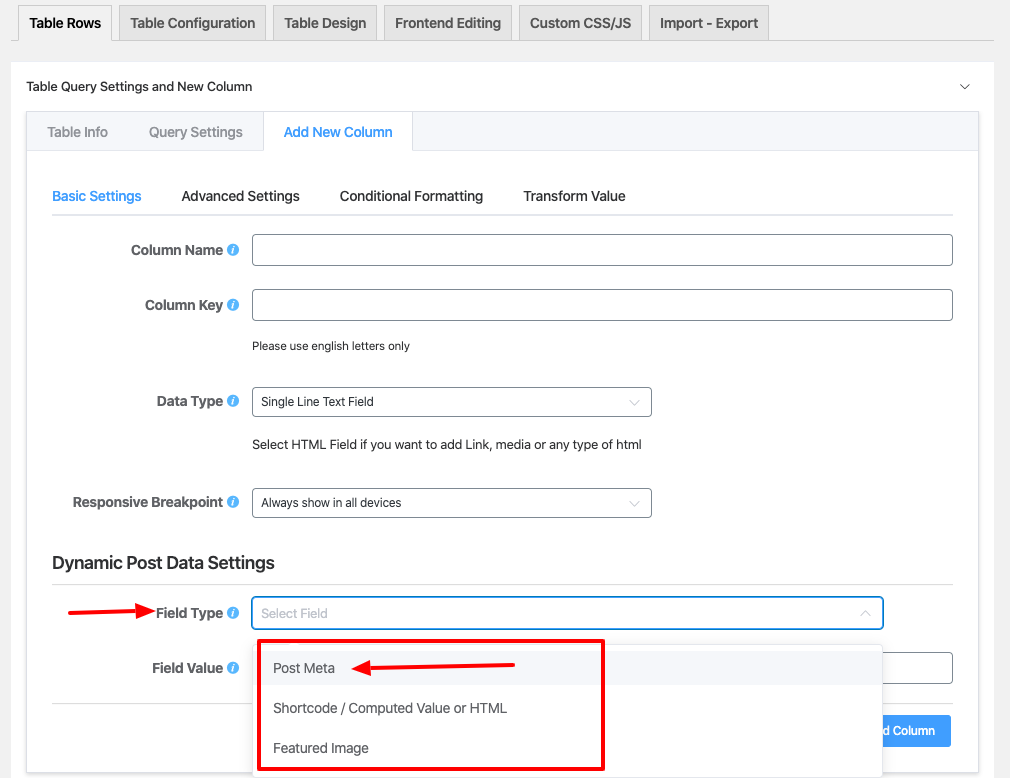
Task: Collapse the Table Query Settings panel chevron
Action: point(964,87)
